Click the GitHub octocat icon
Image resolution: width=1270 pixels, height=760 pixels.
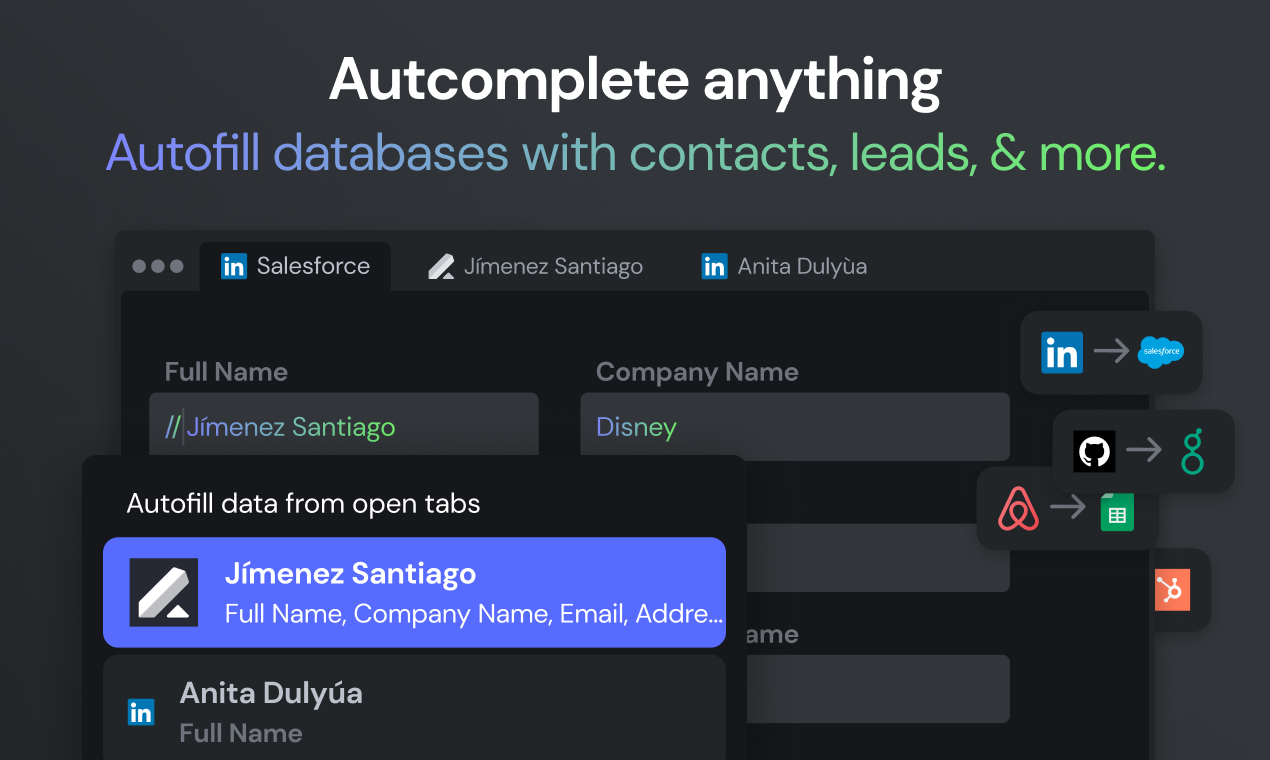pos(1094,451)
